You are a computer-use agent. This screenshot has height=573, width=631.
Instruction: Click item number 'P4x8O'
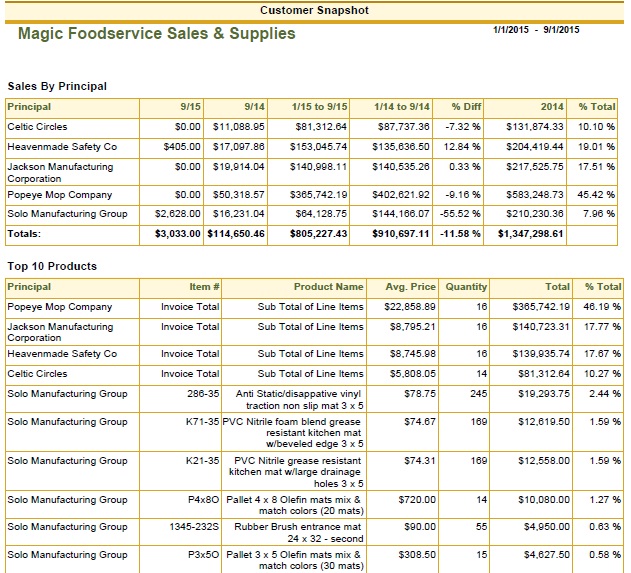pos(204,500)
